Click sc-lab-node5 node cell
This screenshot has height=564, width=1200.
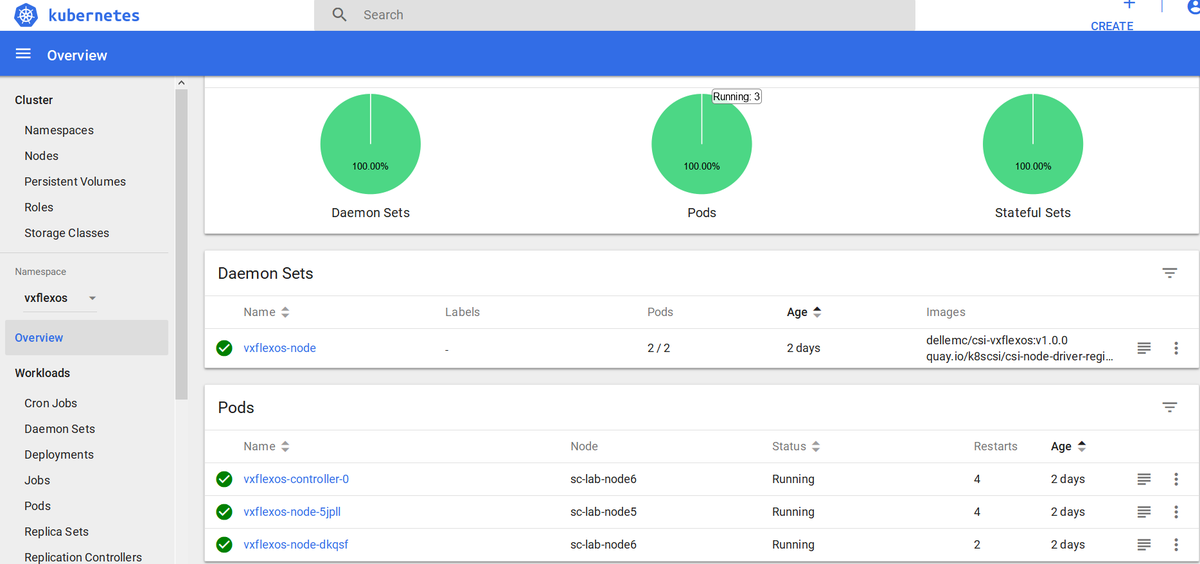pyautogui.click(x=603, y=512)
